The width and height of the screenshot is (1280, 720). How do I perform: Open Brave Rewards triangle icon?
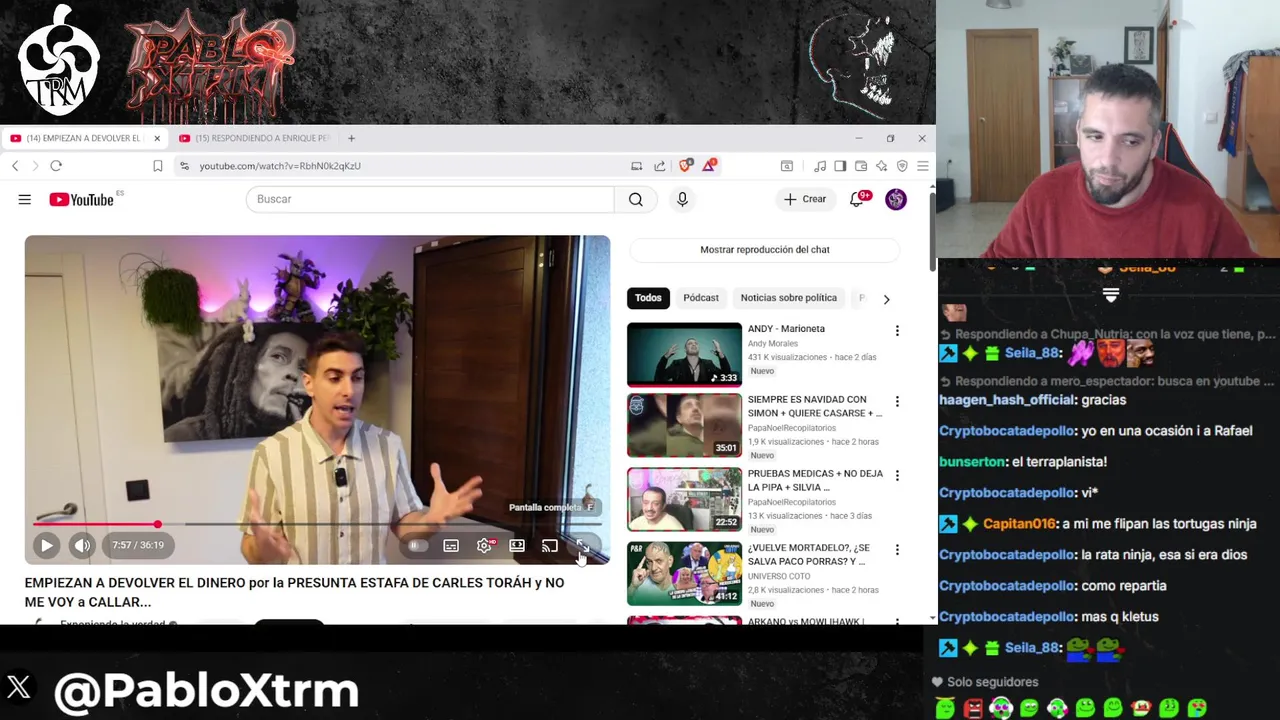tap(709, 165)
